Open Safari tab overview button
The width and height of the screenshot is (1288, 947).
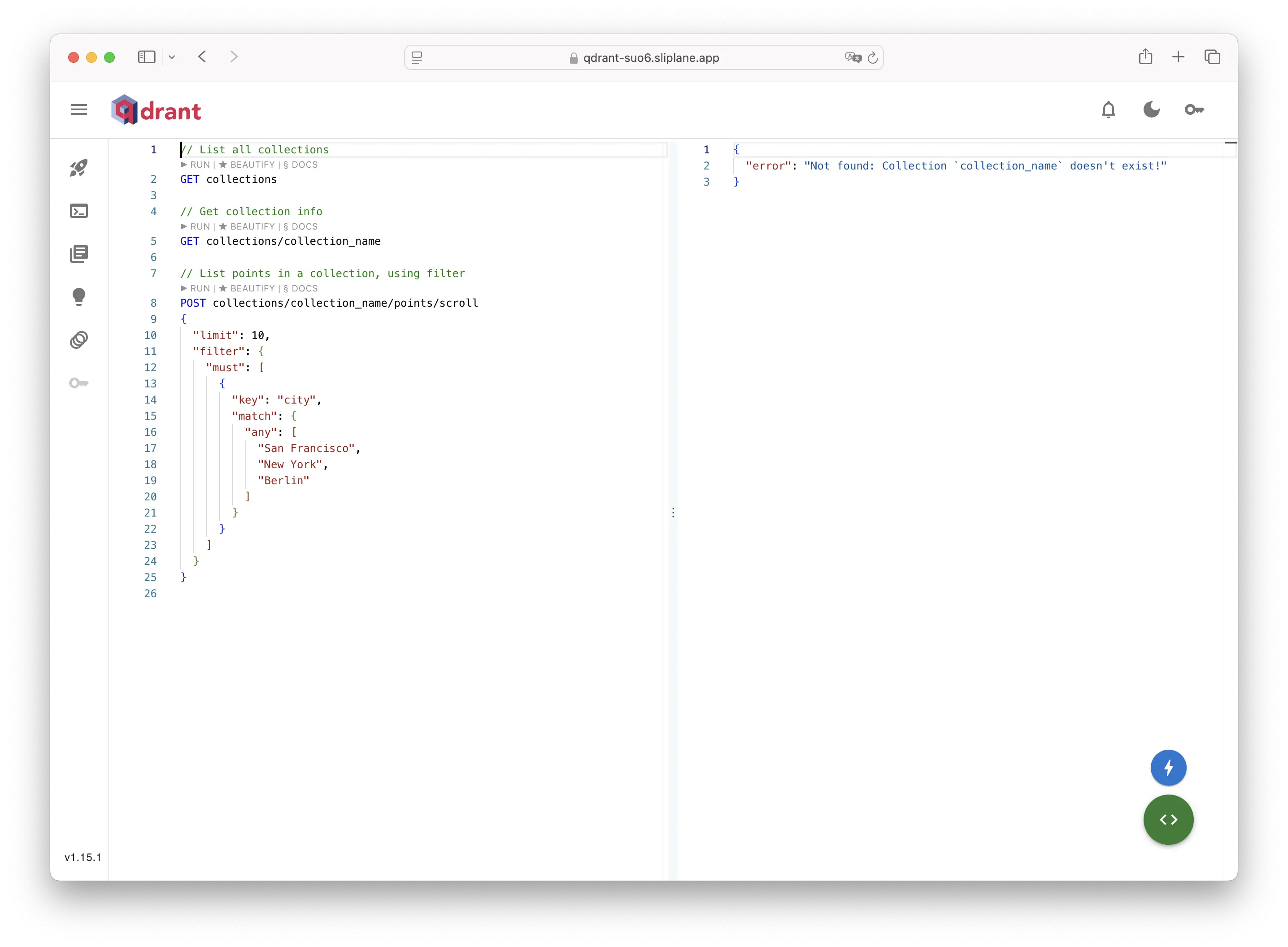coord(1212,57)
